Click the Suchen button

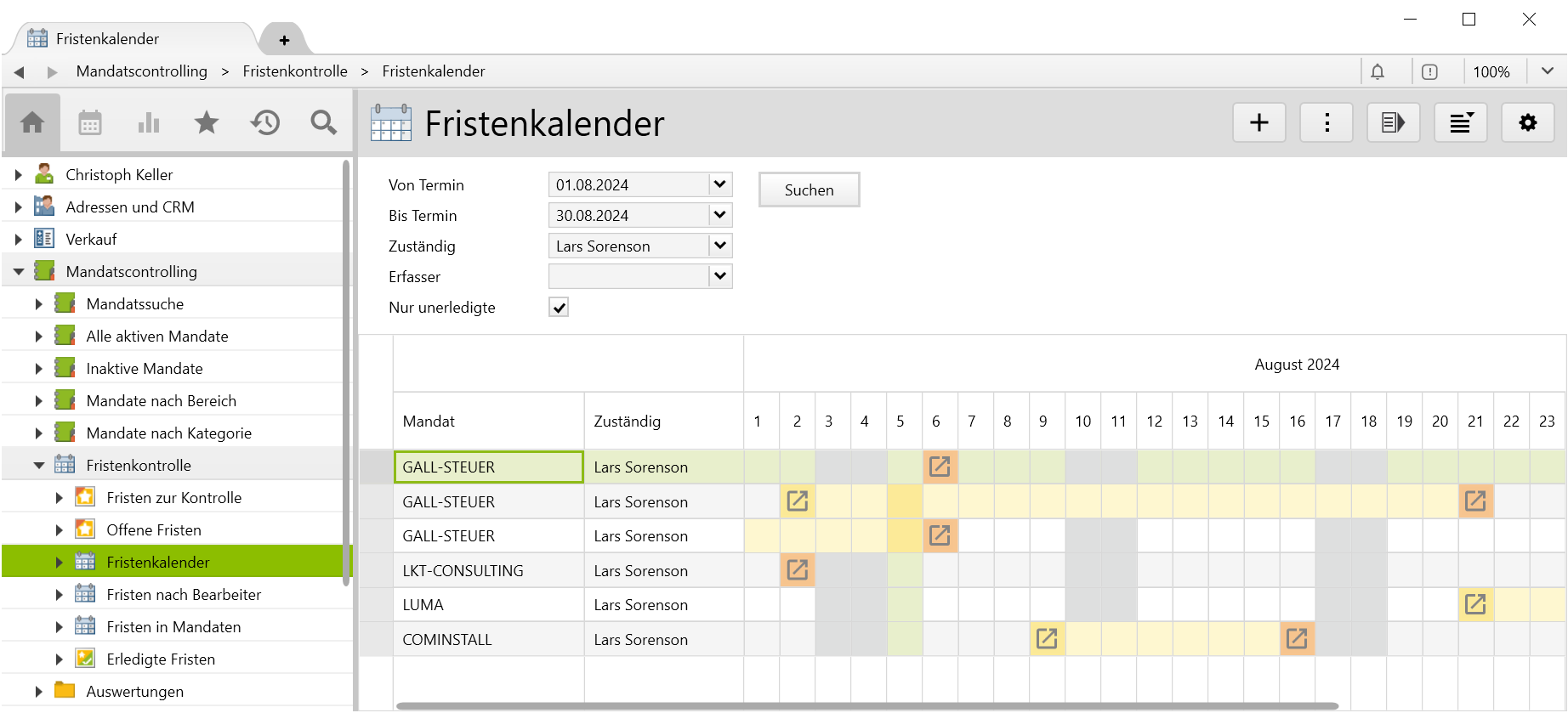tap(809, 190)
